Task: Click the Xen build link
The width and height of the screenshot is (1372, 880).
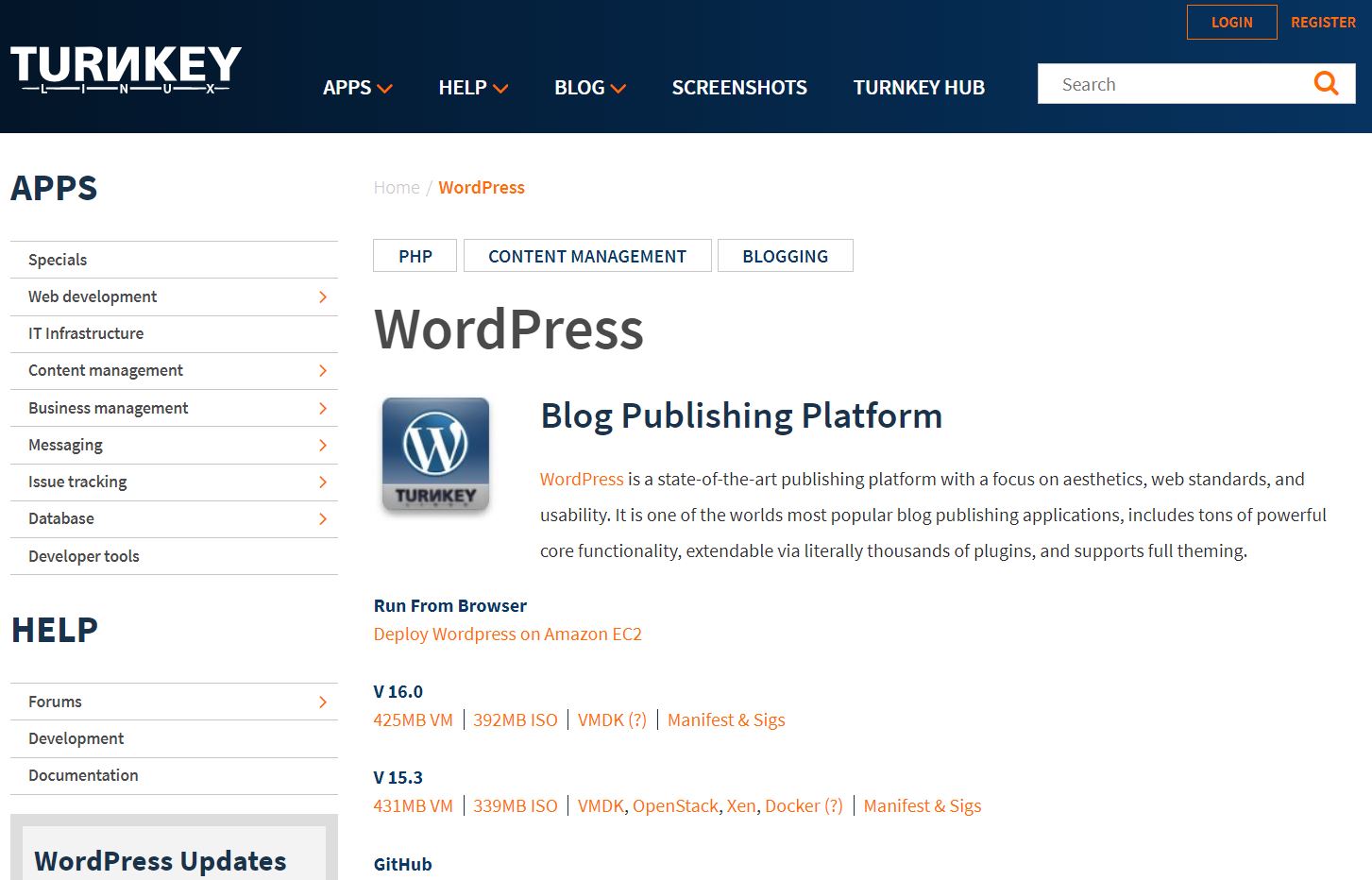Action: 741,805
